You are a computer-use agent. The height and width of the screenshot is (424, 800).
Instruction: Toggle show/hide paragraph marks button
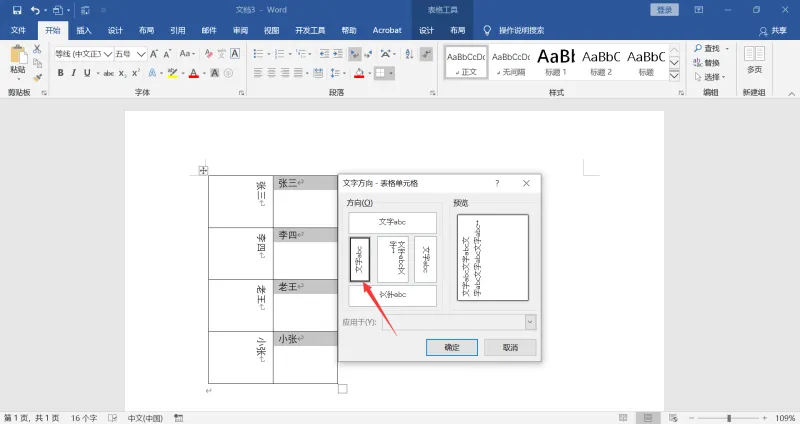[x=426, y=54]
